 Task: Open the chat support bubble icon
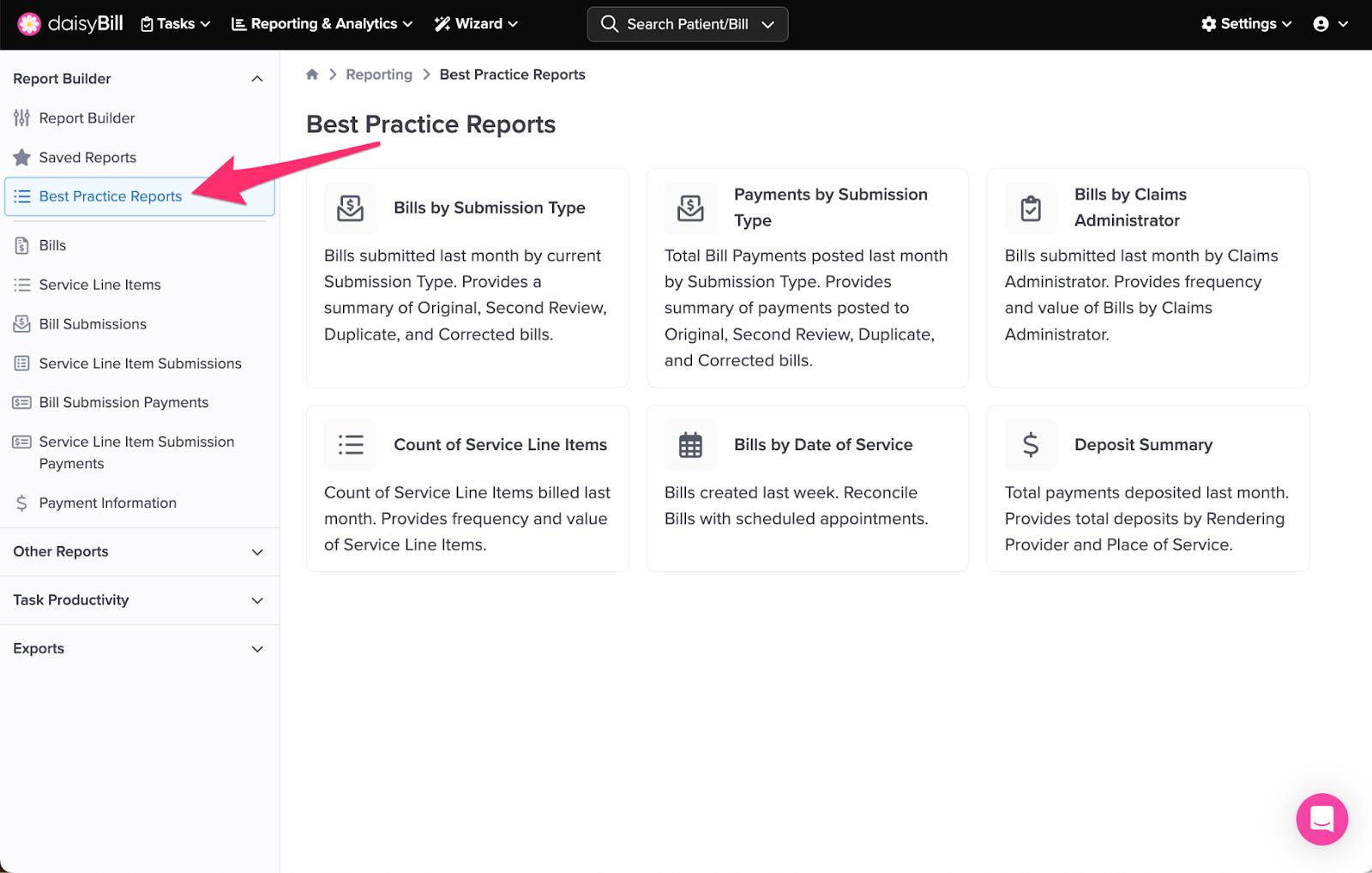point(1321,819)
